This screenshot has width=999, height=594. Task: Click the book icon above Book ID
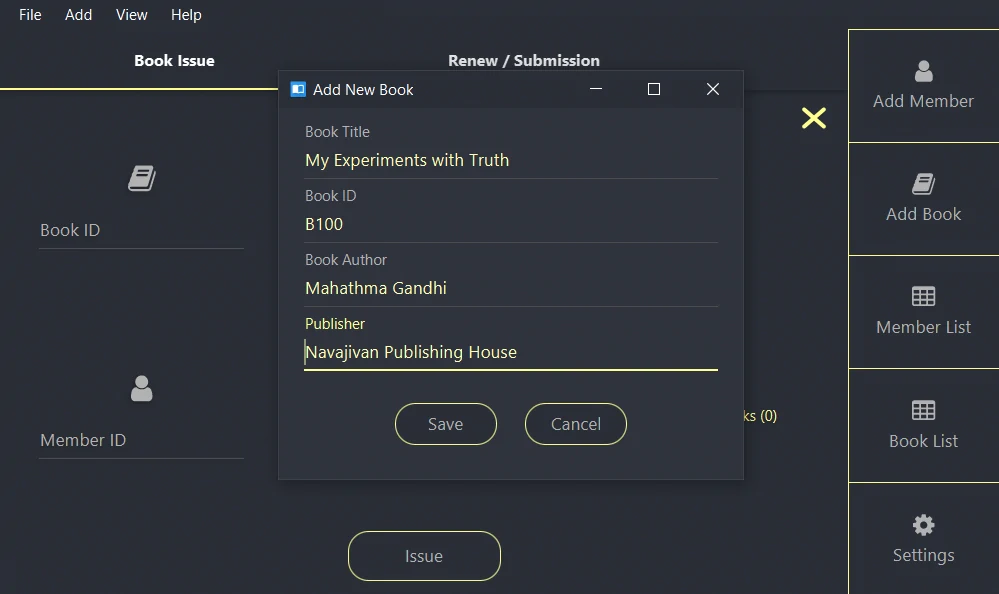[141, 178]
